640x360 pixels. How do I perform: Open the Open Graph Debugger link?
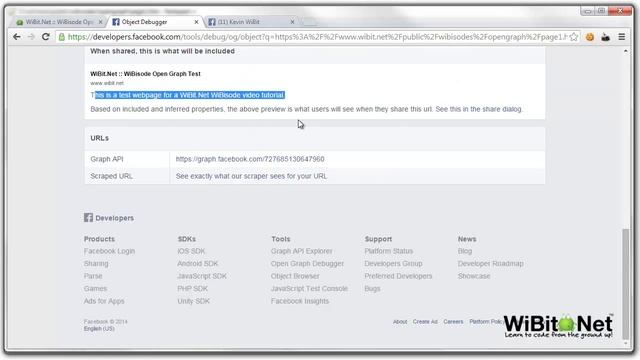point(307,263)
